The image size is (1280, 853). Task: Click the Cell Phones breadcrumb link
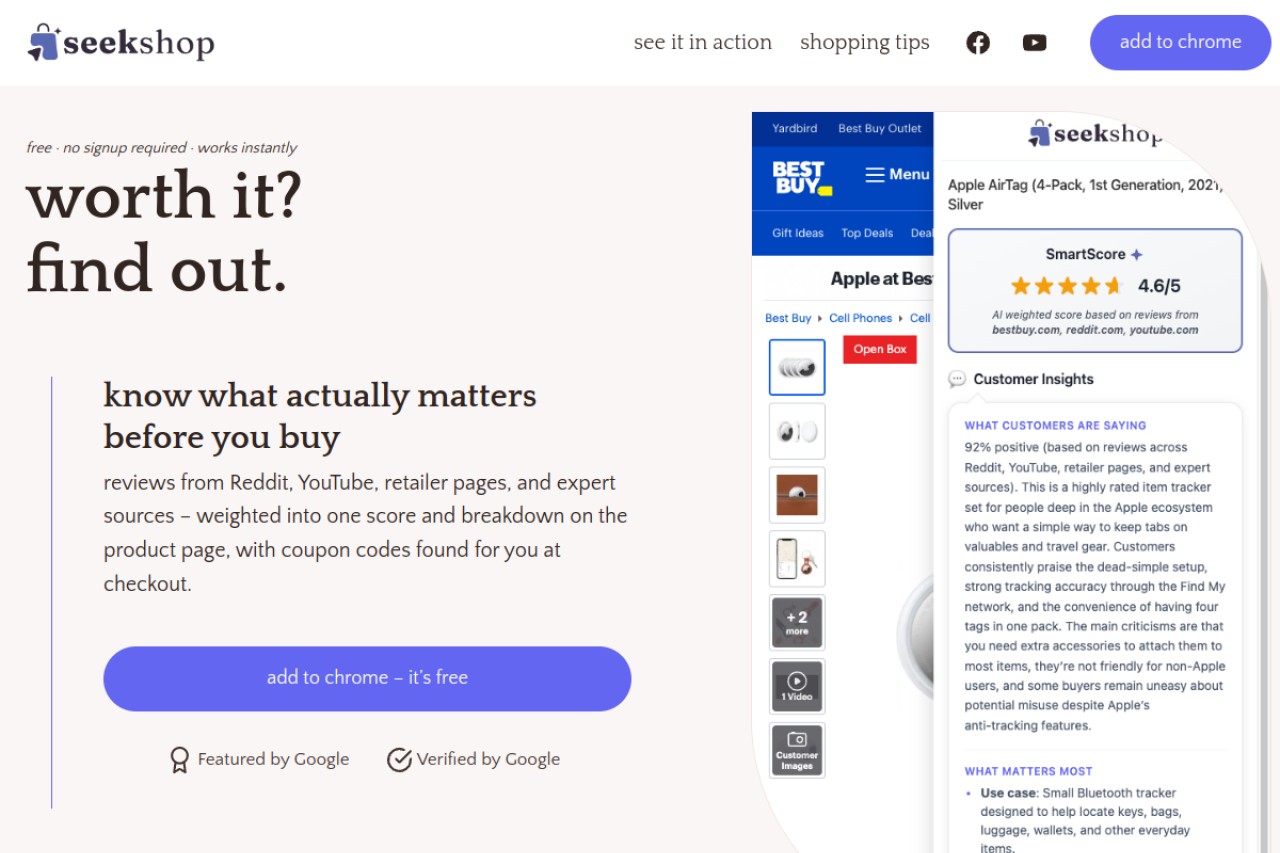(860, 318)
